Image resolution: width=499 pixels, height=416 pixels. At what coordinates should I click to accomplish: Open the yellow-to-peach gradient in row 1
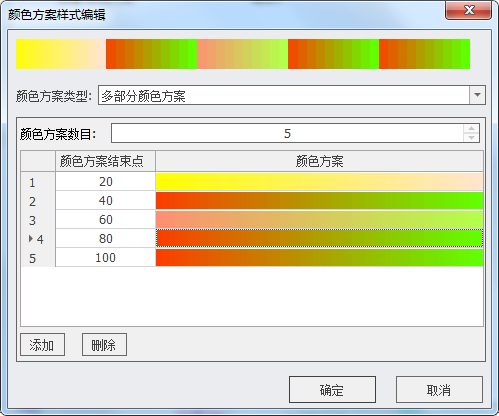tap(319, 182)
